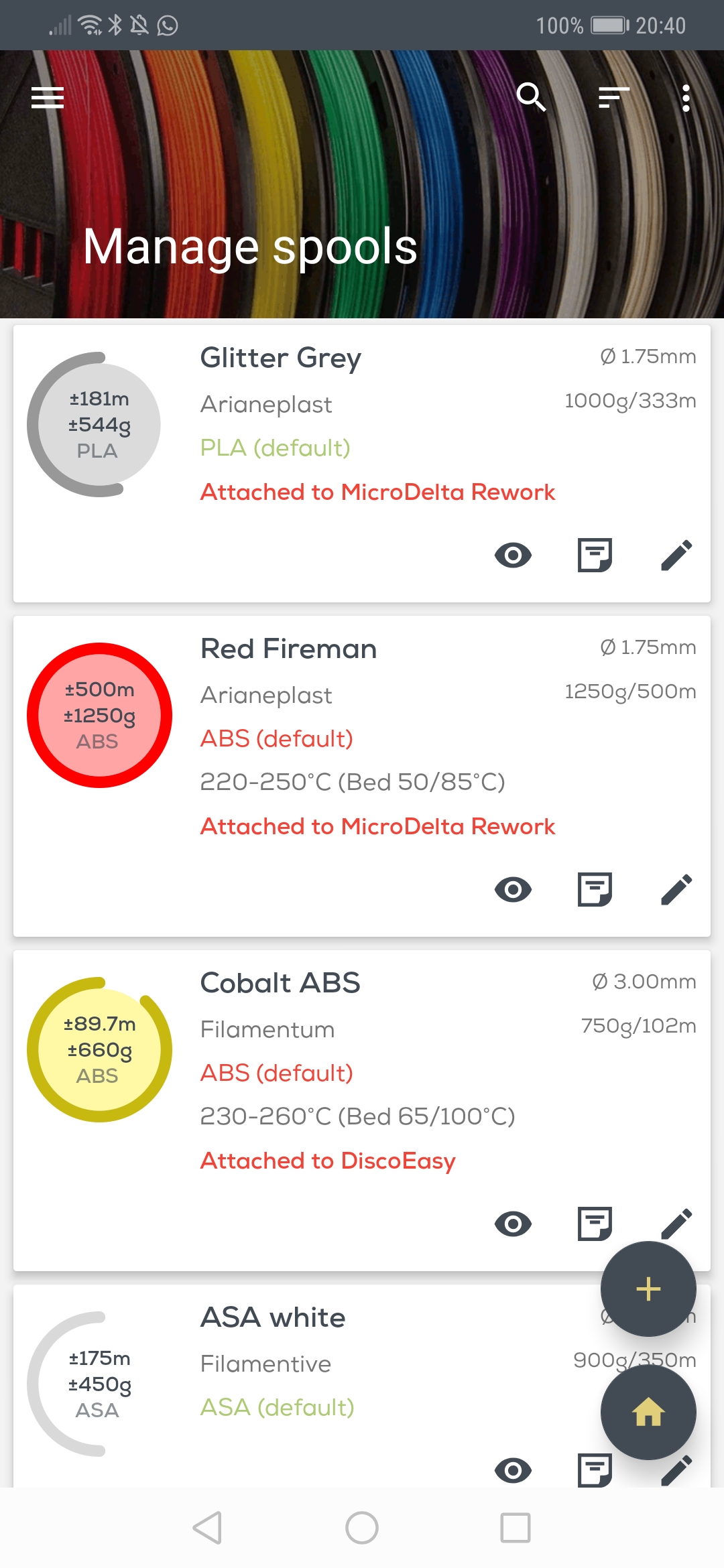The height and width of the screenshot is (1568, 724).
Task: Toggle visibility eye on Cobalt ABS spool
Action: [x=513, y=1224]
